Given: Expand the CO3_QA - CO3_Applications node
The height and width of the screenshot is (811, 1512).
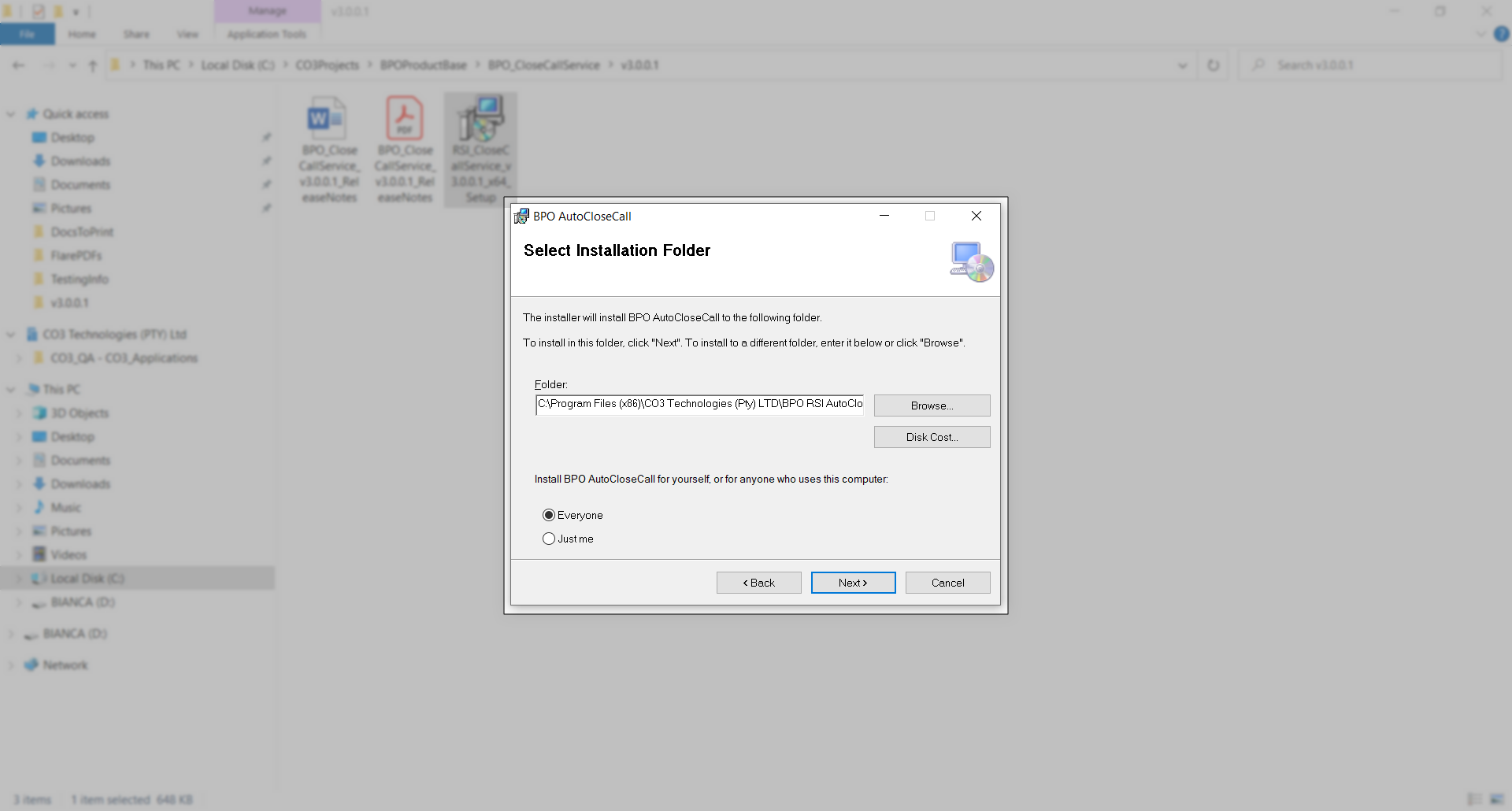Looking at the screenshot, I should point(19,358).
